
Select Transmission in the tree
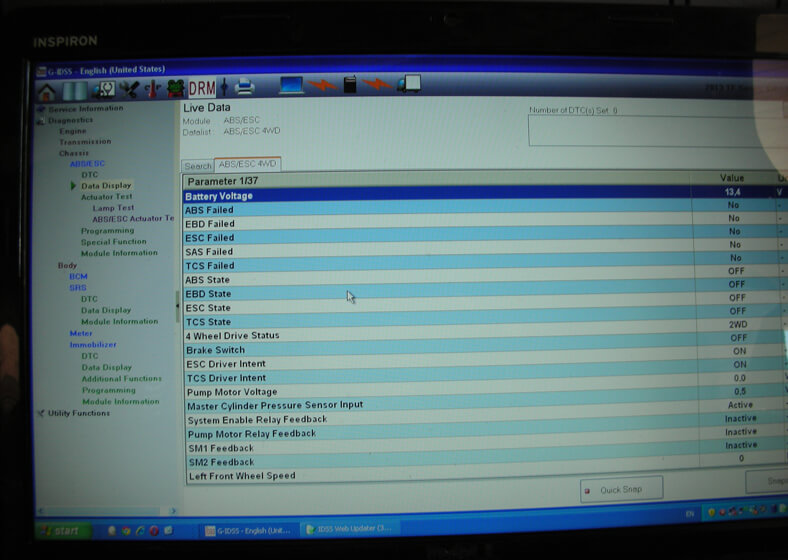[85, 142]
